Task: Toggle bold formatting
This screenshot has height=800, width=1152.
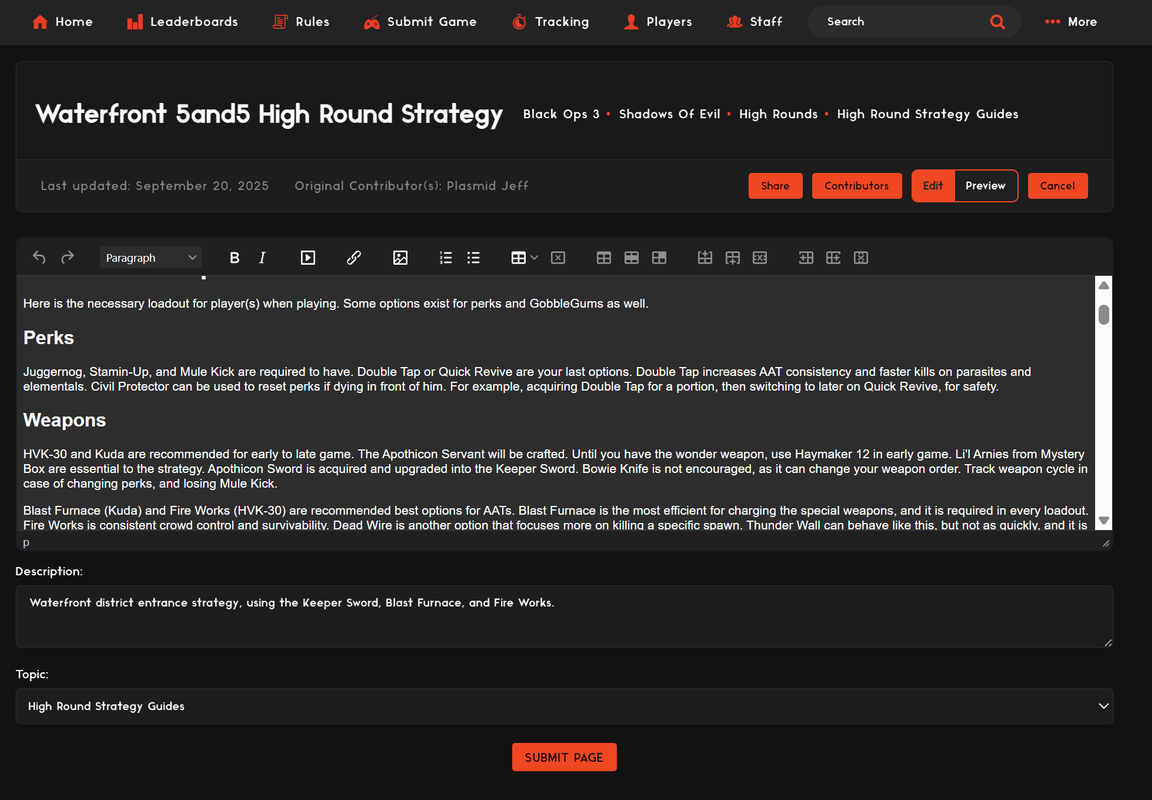Action: point(234,258)
